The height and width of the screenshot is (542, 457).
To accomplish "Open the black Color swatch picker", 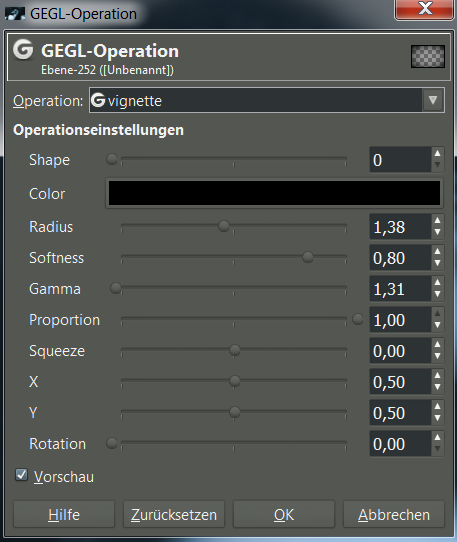I will click(274, 193).
